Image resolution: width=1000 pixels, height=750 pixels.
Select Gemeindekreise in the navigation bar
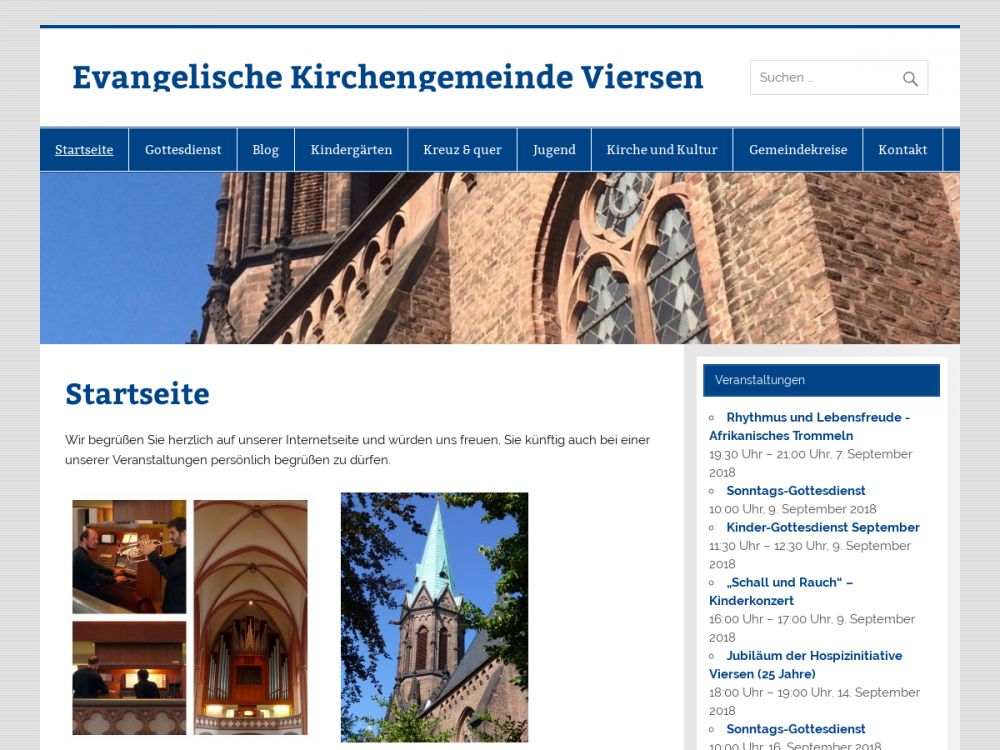tap(797, 150)
